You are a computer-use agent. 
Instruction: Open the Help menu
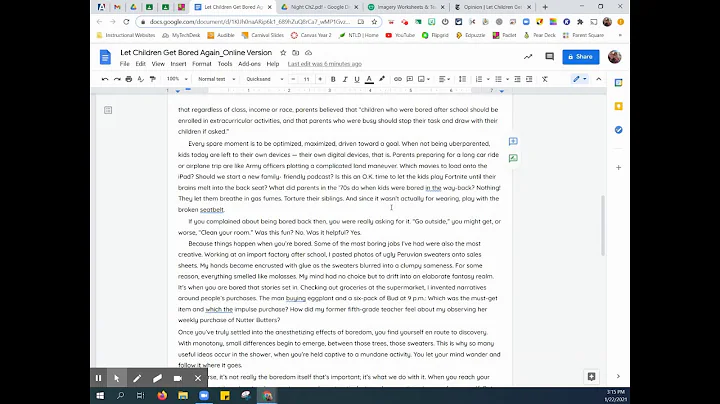click(x=273, y=64)
